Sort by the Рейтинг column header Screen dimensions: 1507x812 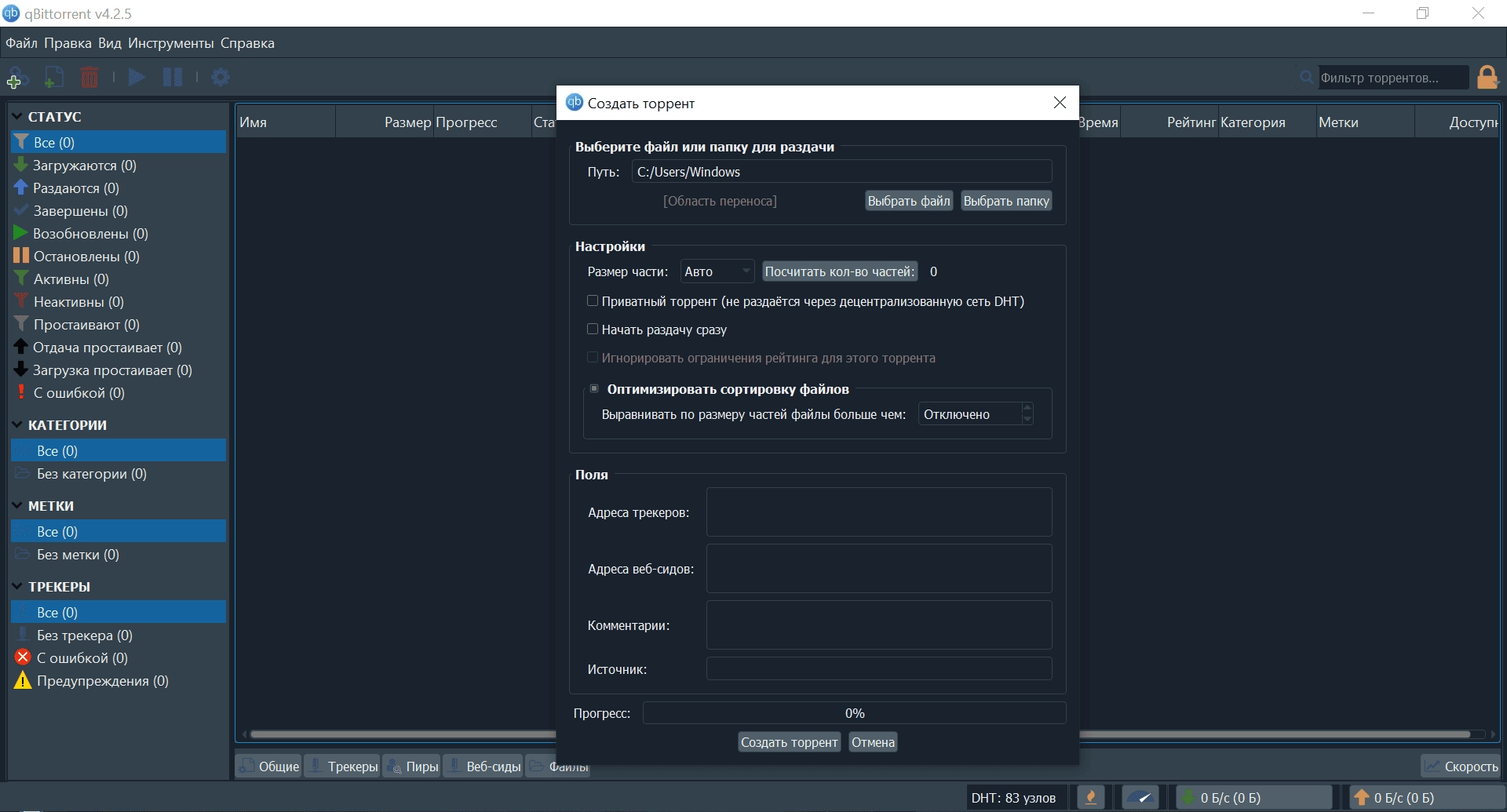(1169, 122)
